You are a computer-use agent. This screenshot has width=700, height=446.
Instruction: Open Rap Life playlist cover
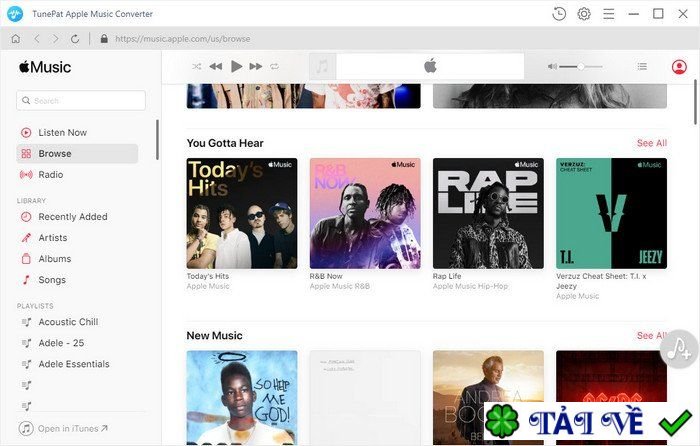click(x=488, y=213)
